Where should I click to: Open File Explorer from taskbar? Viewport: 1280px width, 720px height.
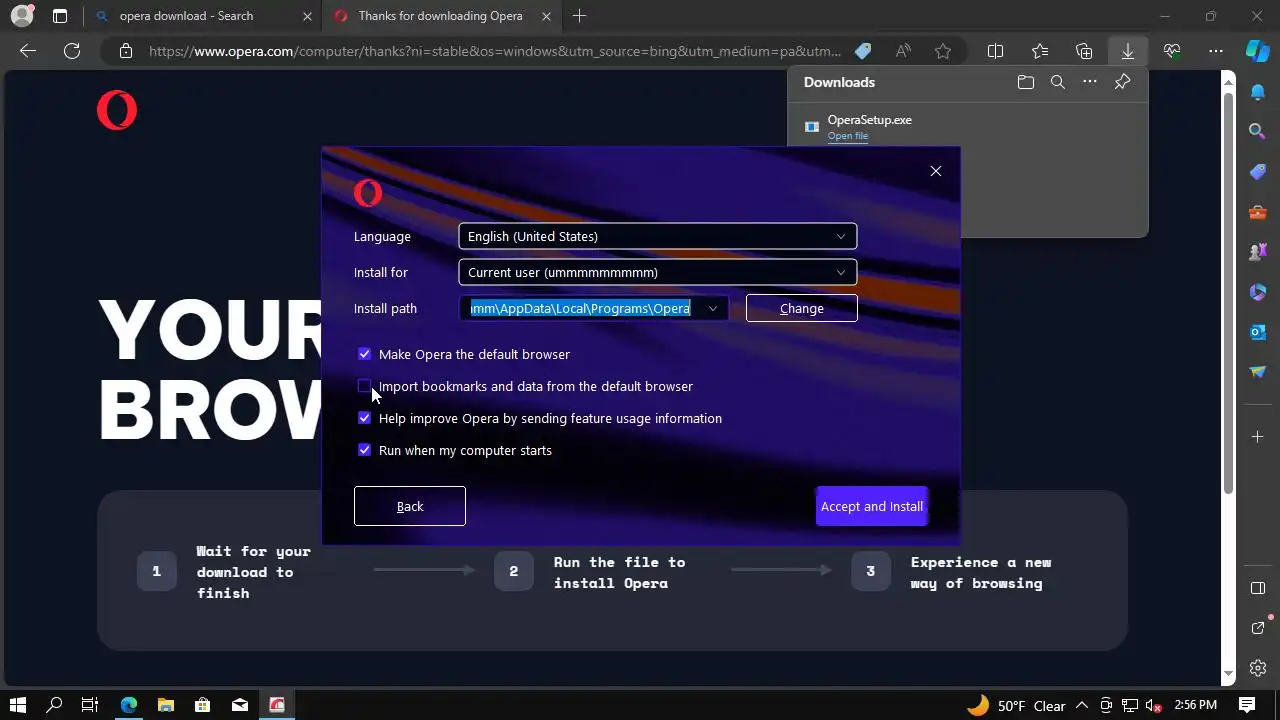tap(166, 705)
